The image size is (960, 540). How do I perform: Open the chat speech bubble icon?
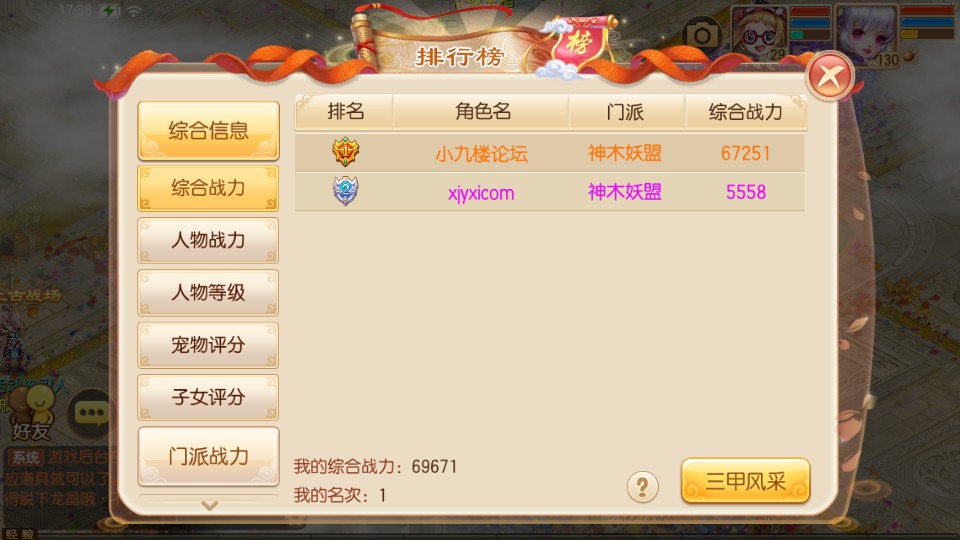click(92, 412)
